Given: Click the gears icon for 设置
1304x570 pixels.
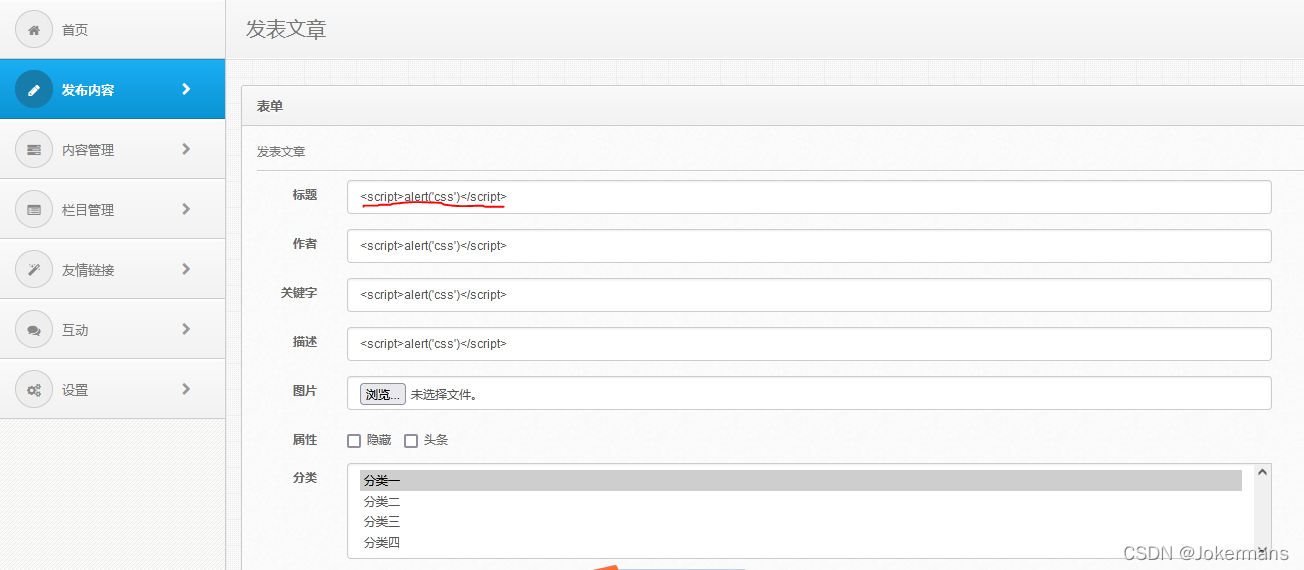Looking at the screenshot, I should click(34, 389).
